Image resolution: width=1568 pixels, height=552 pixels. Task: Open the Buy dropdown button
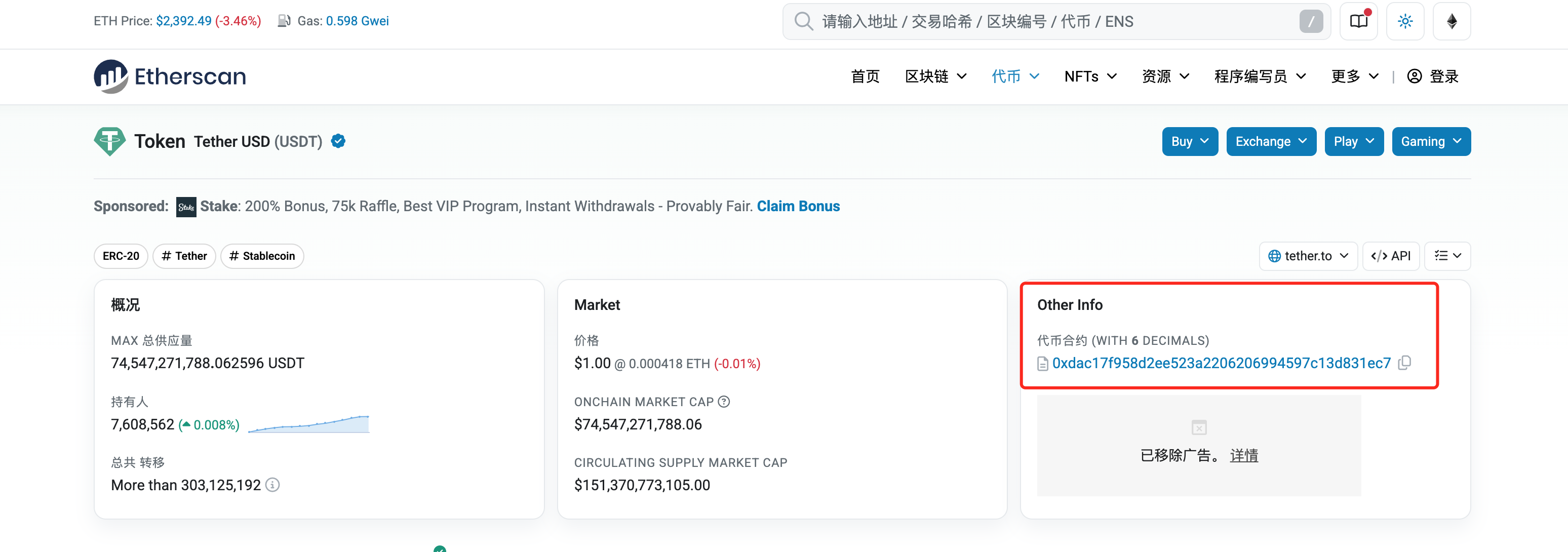1189,142
